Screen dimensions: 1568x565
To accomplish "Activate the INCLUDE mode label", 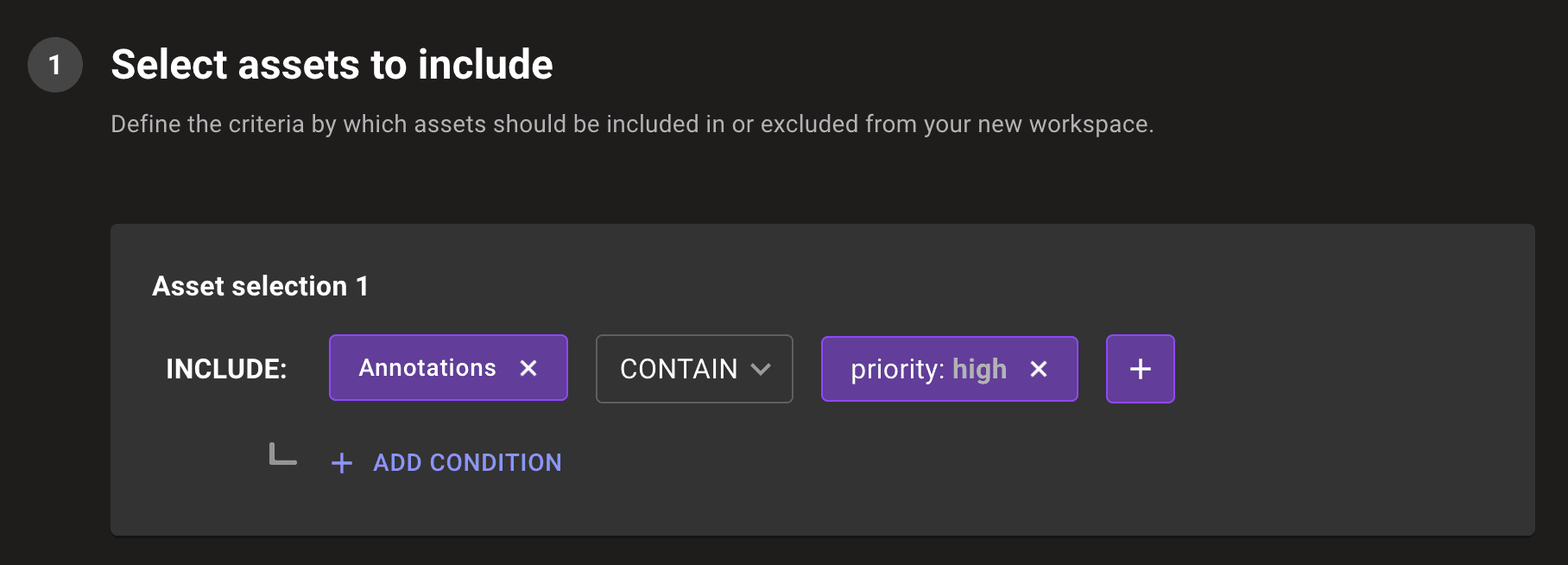I will coord(225,368).
